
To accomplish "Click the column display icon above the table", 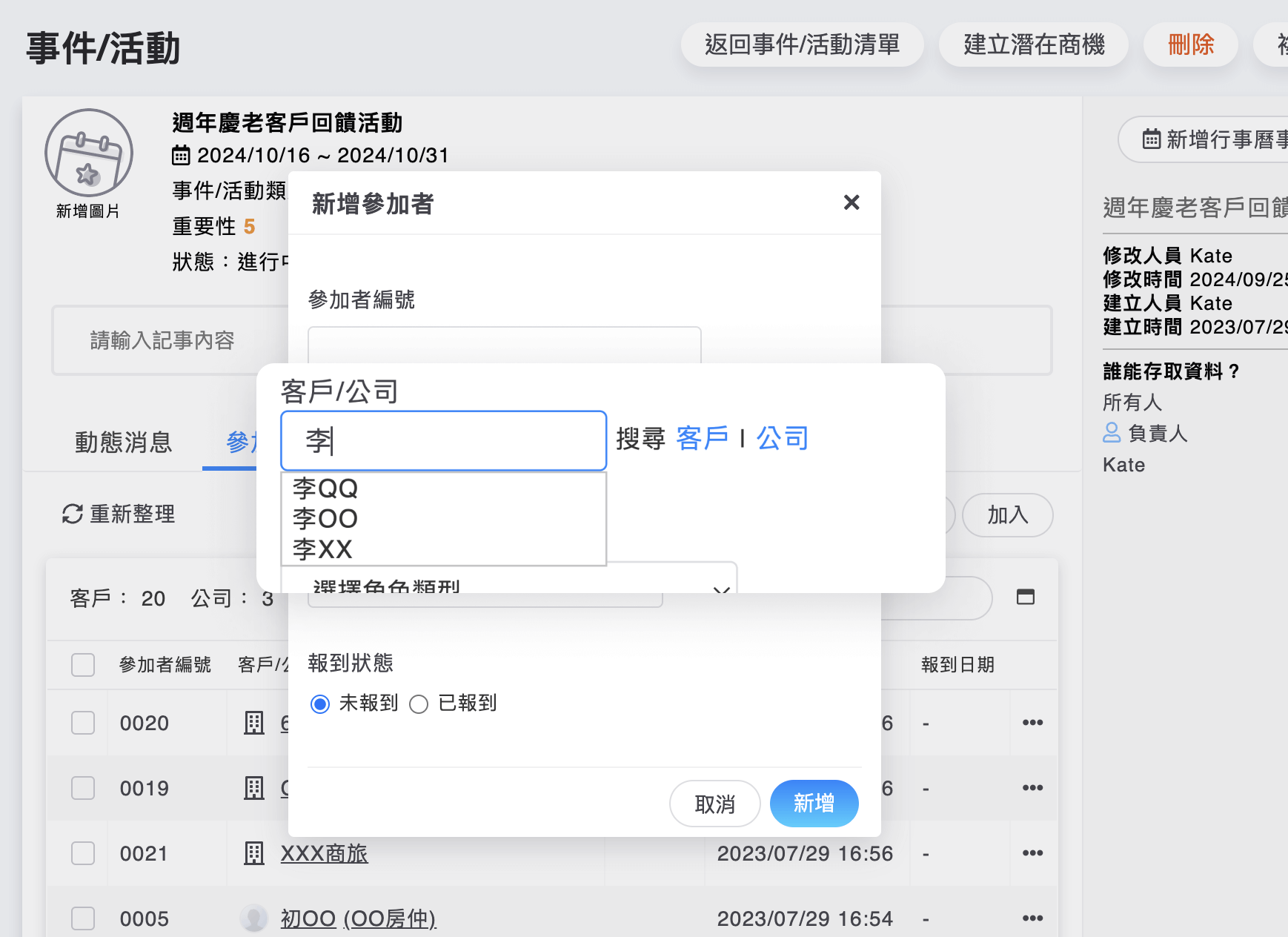I will (1025, 595).
